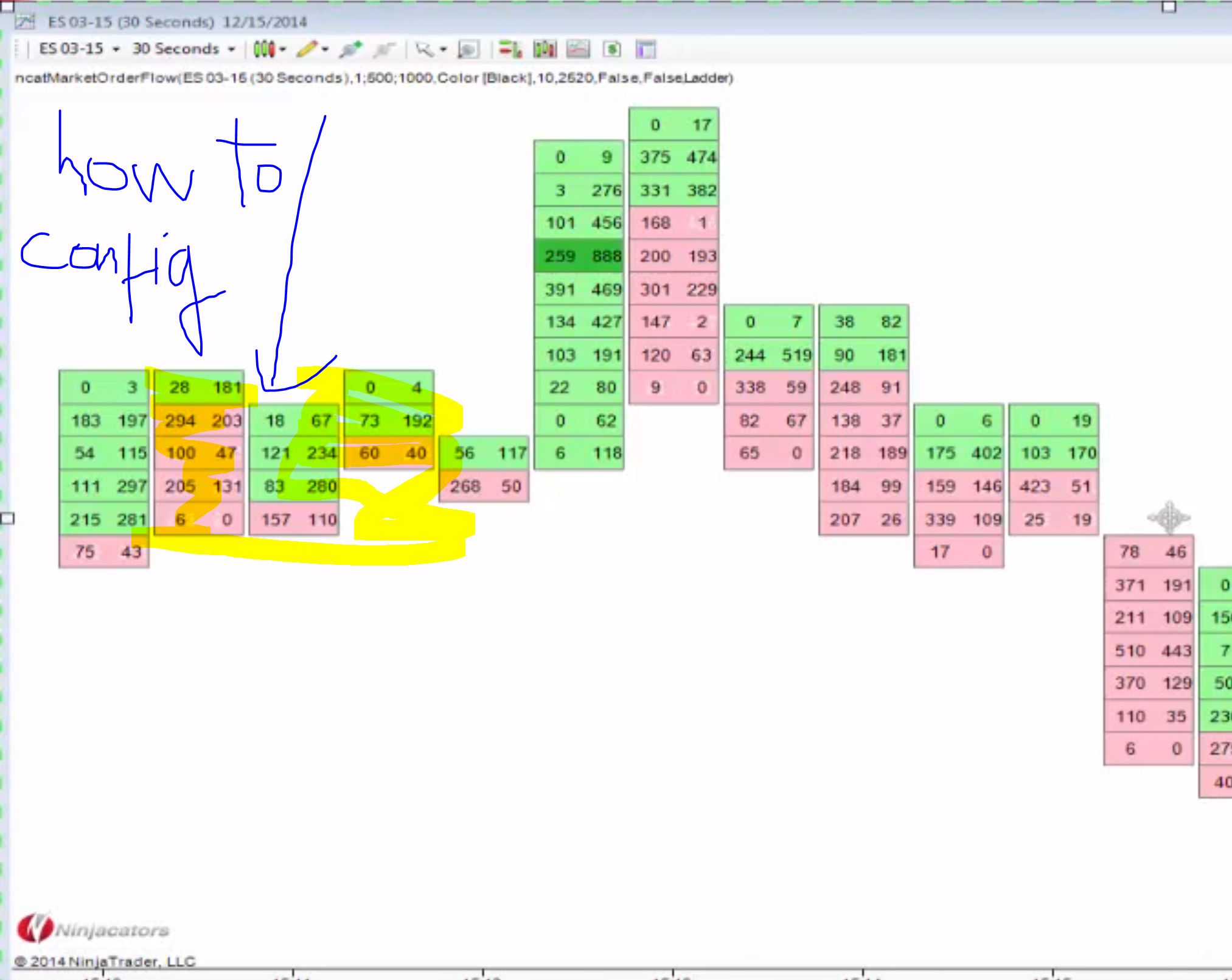This screenshot has height=980, width=1232.
Task: Expand drawing tools pencil dropdown arrow
Action: point(325,49)
